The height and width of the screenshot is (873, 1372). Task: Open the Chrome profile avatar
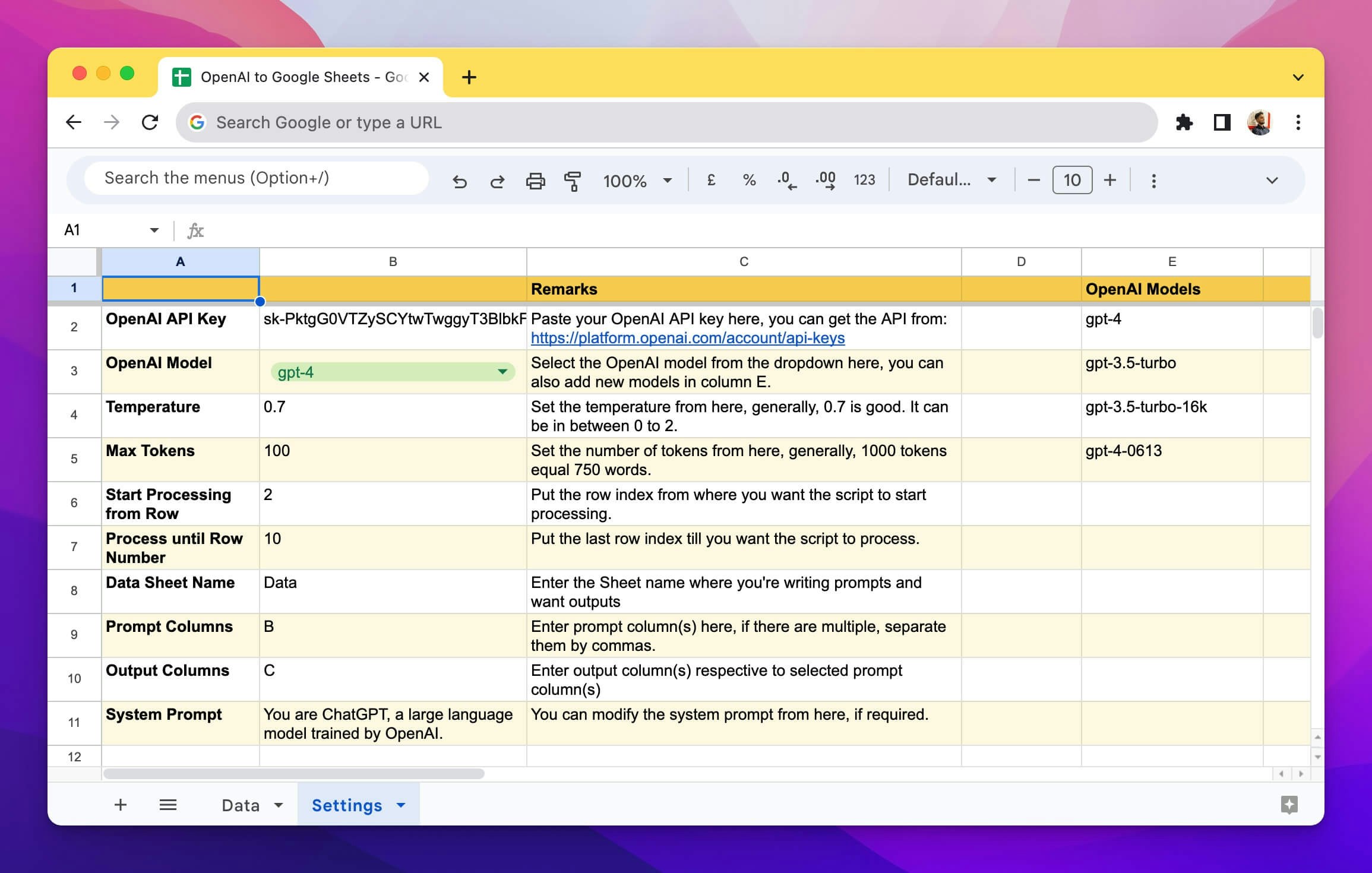pos(1259,122)
